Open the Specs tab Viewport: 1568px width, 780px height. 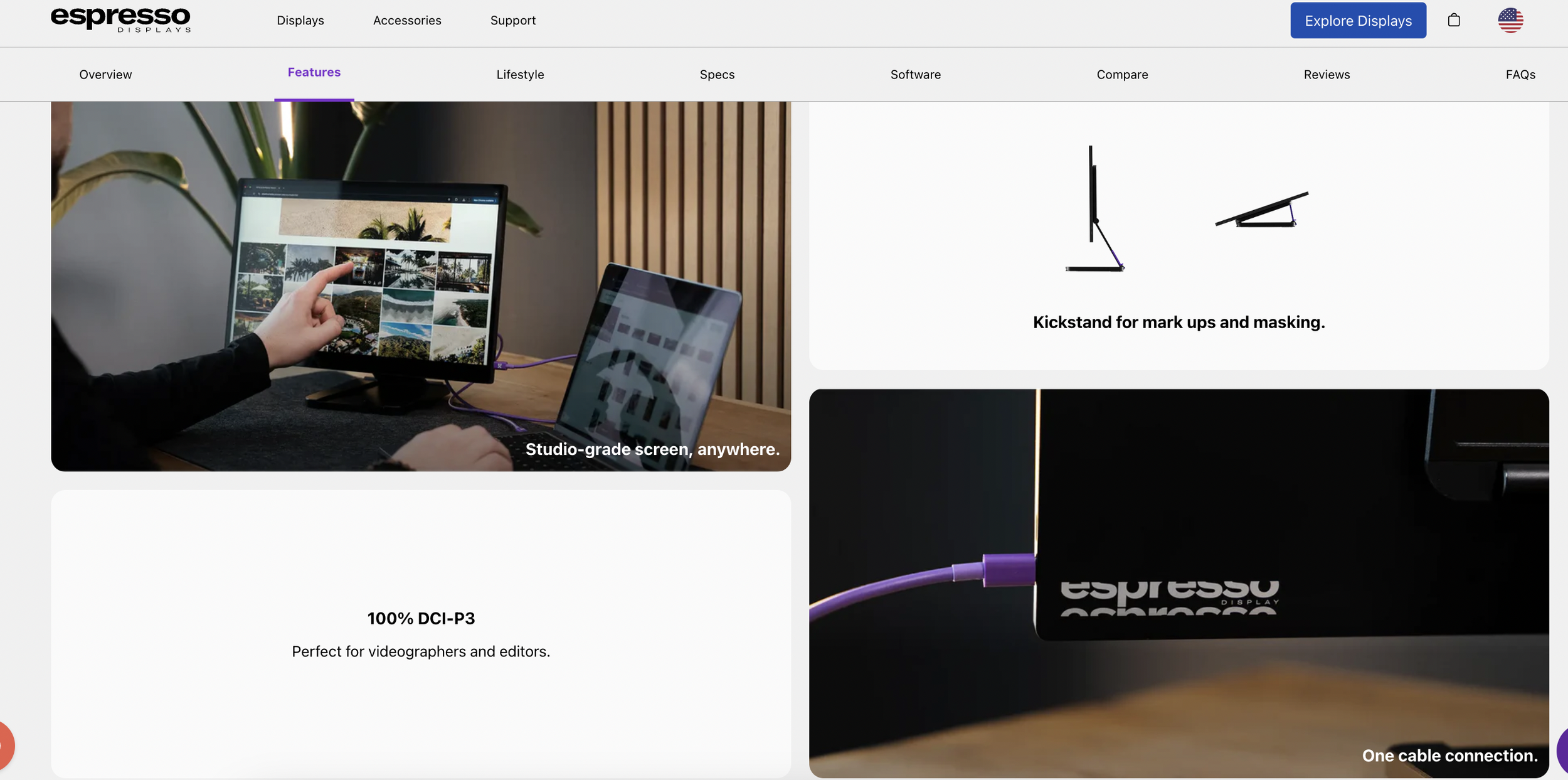717,74
